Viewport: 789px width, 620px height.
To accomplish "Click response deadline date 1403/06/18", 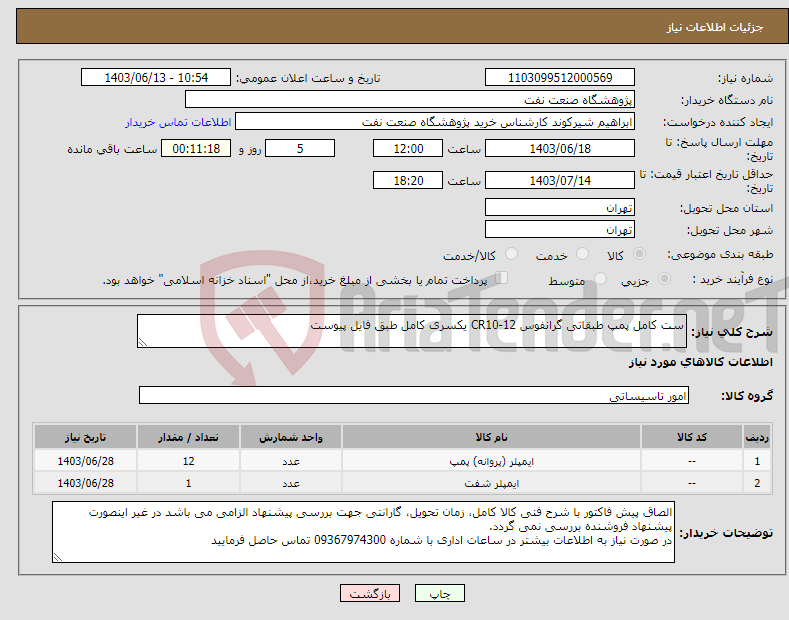I will (x=560, y=148).
